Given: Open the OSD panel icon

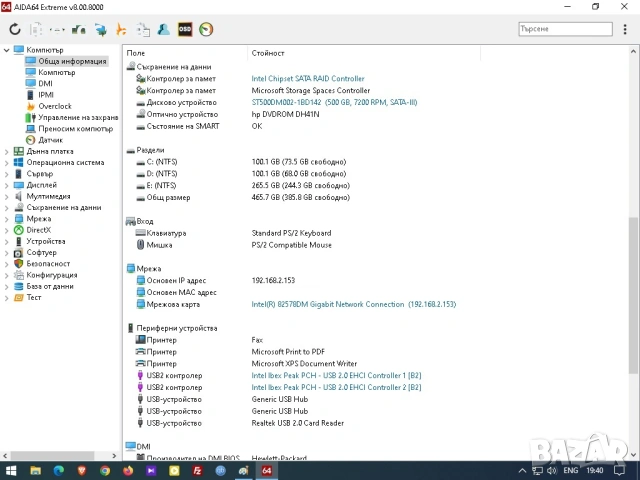Looking at the screenshot, I should [x=185, y=29].
